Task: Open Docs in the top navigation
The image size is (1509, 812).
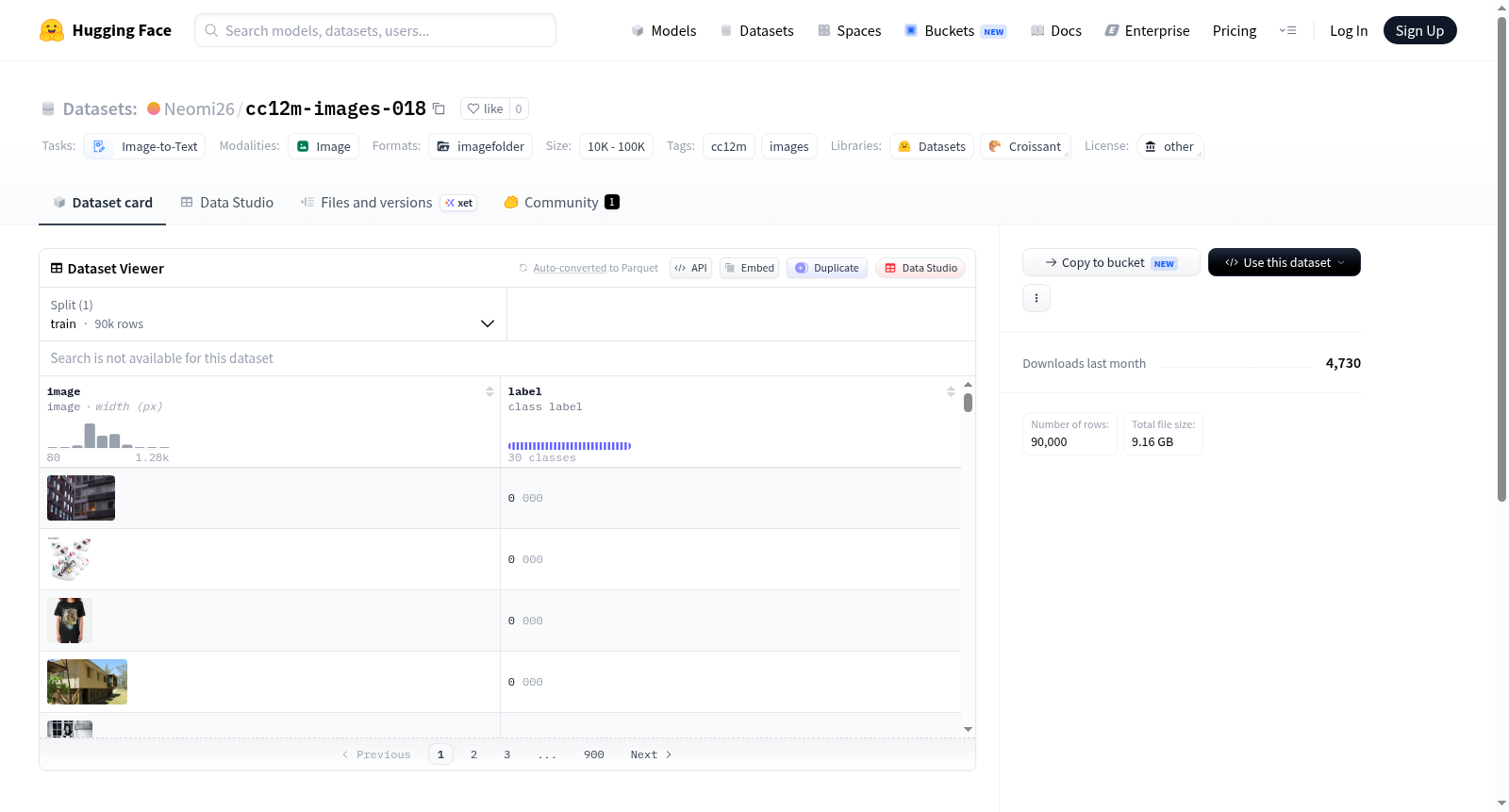Action: [x=1056, y=30]
